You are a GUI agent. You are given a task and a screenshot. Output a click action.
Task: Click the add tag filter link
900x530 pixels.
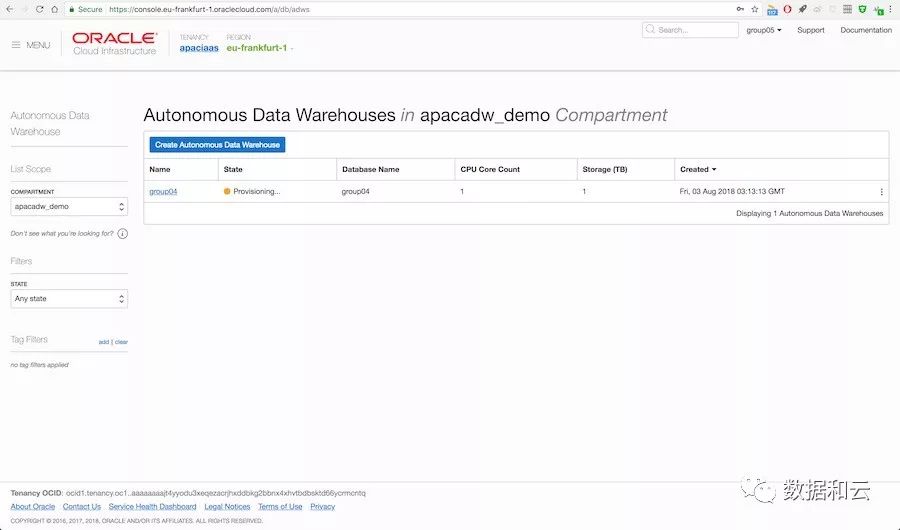coord(103,342)
